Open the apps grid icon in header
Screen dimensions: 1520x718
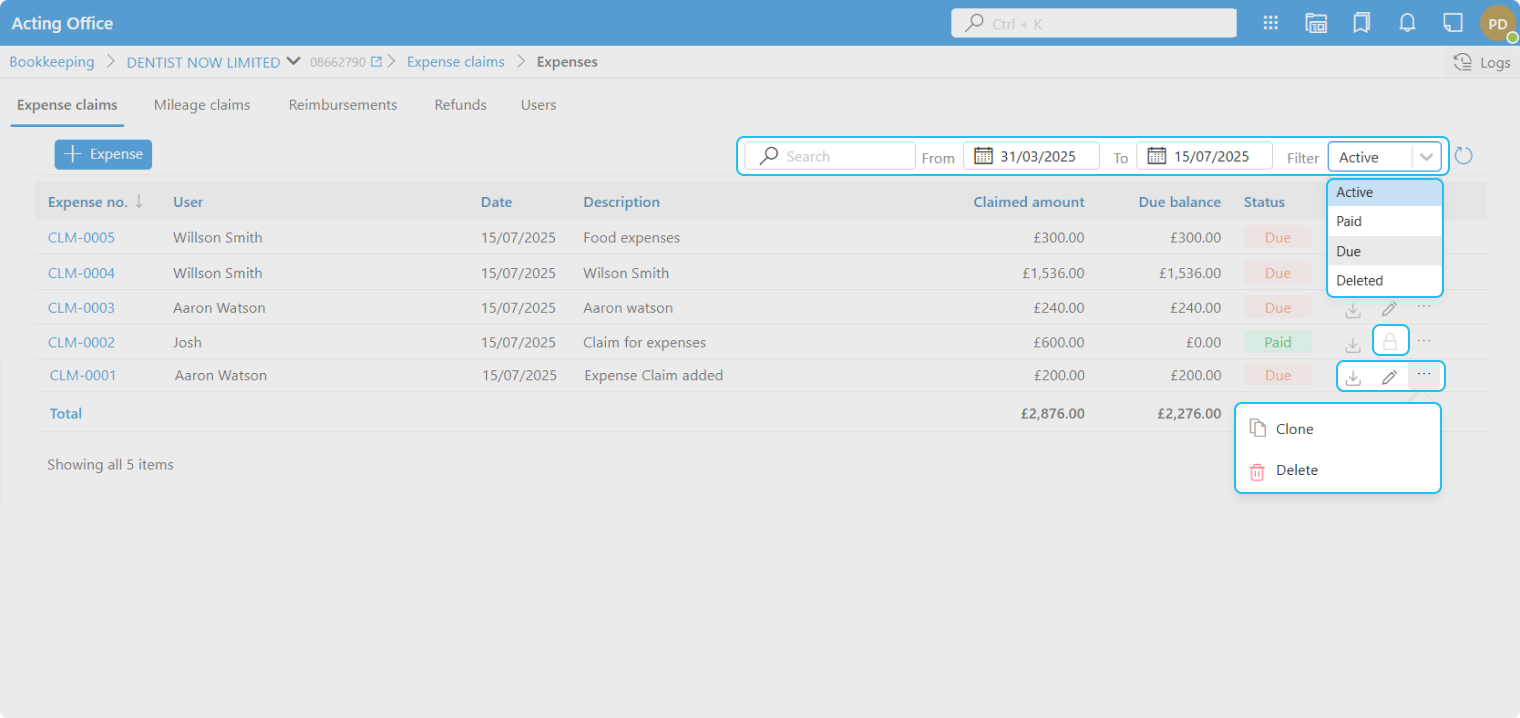(x=1271, y=23)
